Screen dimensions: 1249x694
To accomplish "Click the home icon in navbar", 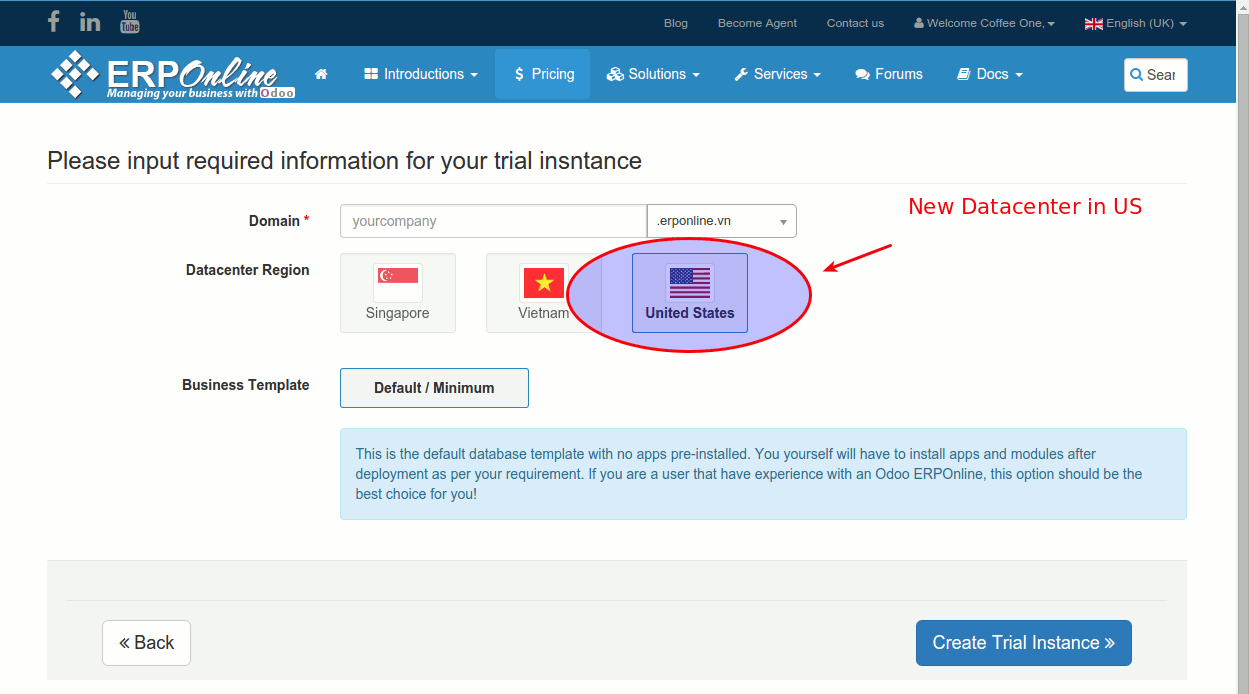I will (321, 74).
